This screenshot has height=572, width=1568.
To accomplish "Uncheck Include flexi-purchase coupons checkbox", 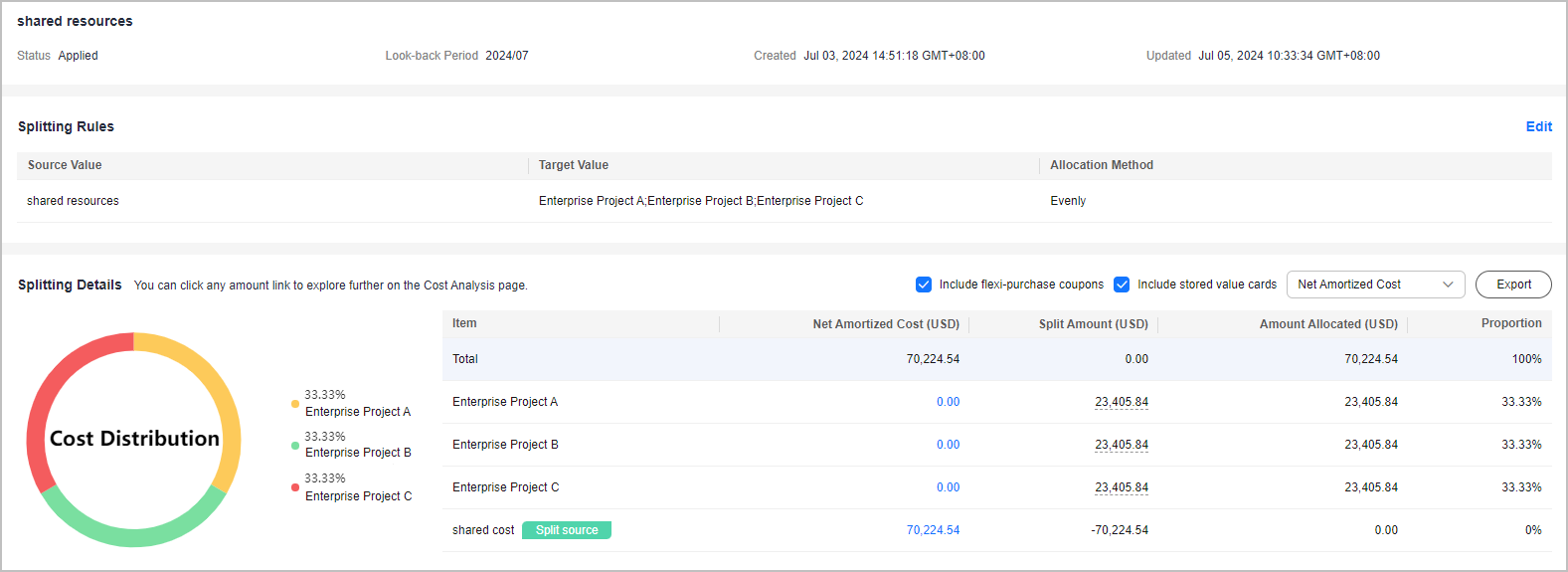I will [924, 285].
